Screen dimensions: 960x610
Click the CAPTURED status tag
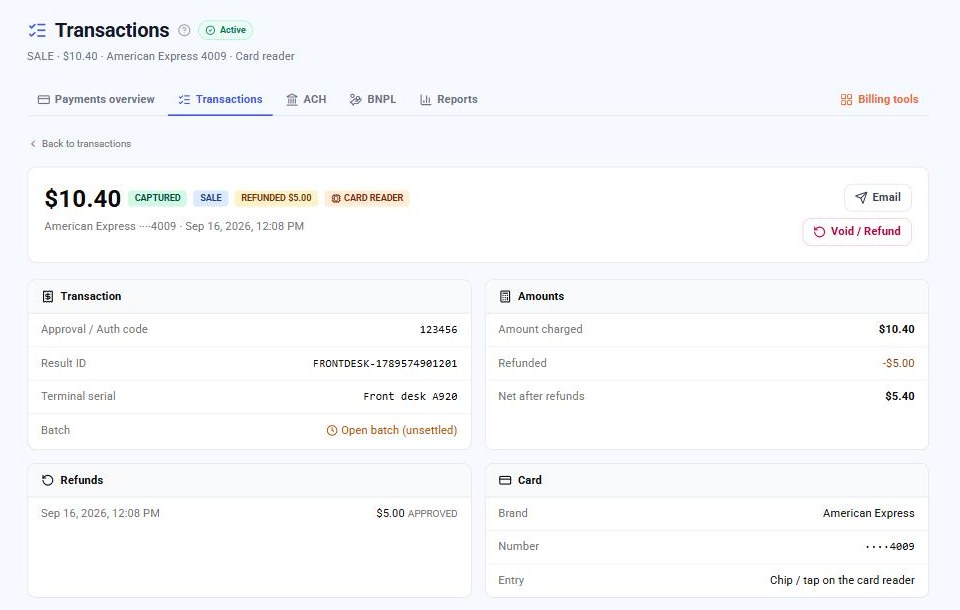click(x=157, y=198)
